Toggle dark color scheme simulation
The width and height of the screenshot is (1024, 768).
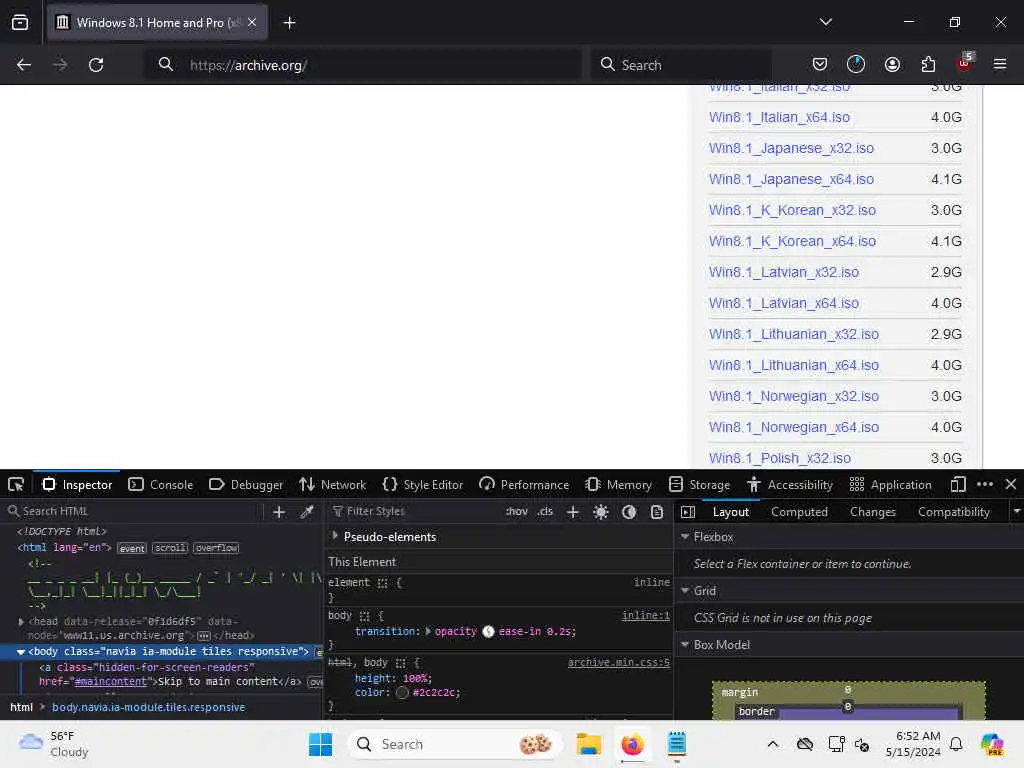click(629, 512)
